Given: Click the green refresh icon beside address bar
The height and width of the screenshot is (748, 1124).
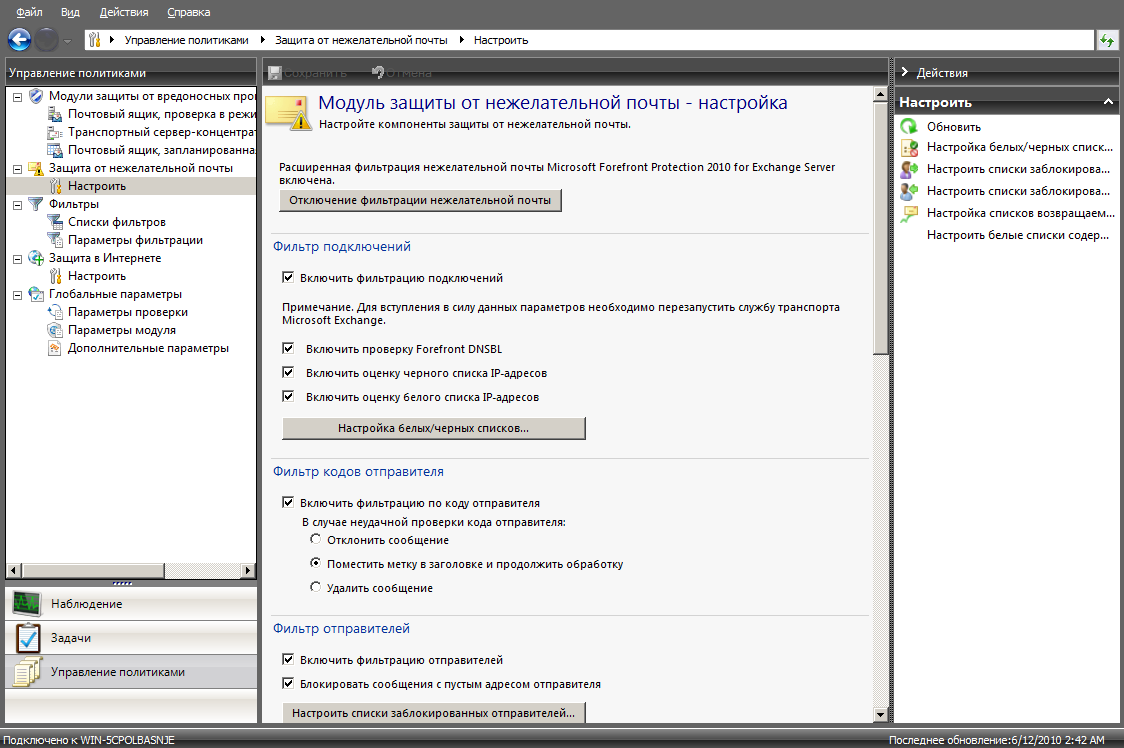Looking at the screenshot, I should click(x=1107, y=40).
